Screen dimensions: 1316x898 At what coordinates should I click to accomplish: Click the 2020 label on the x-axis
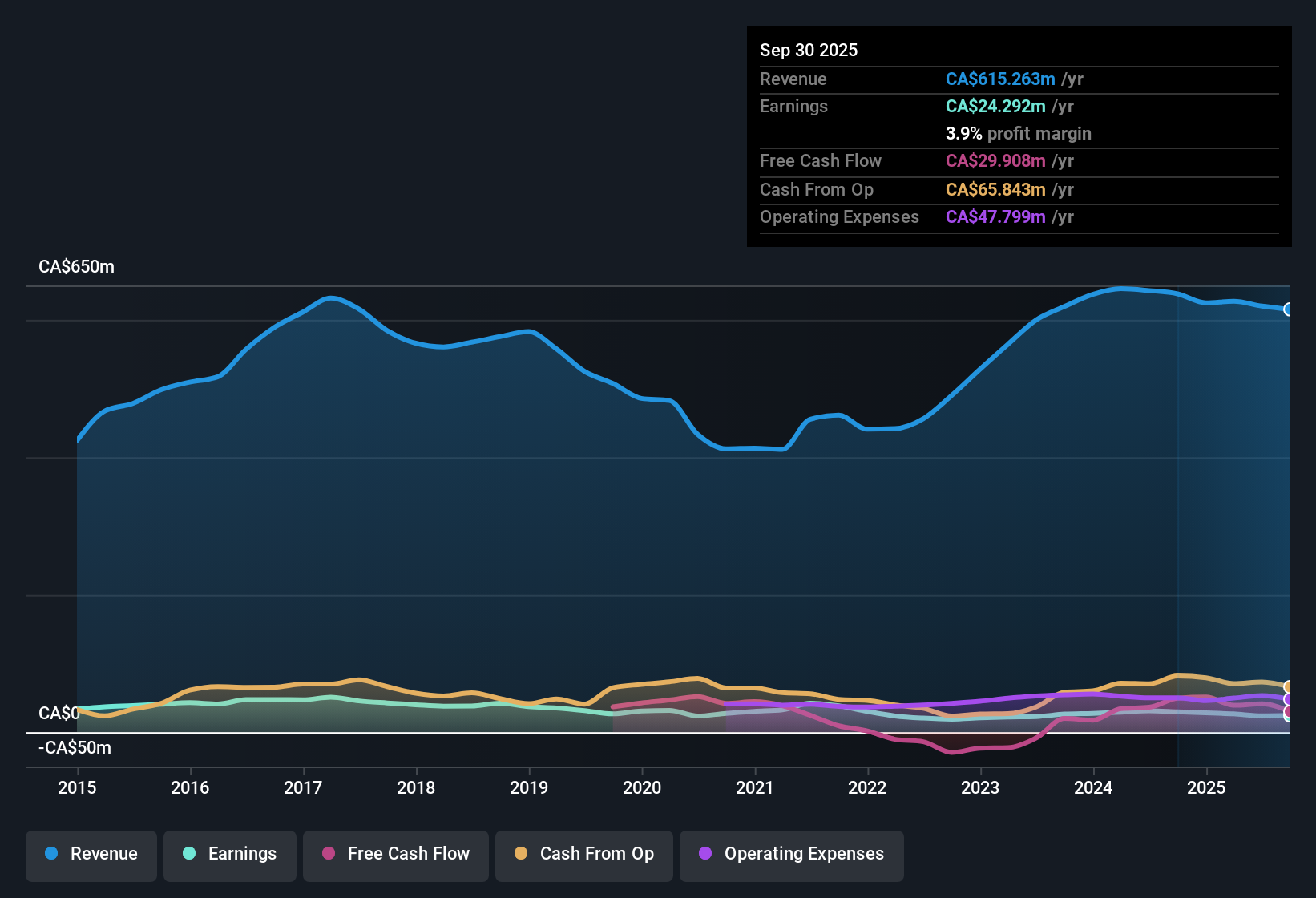[x=641, y=788]
